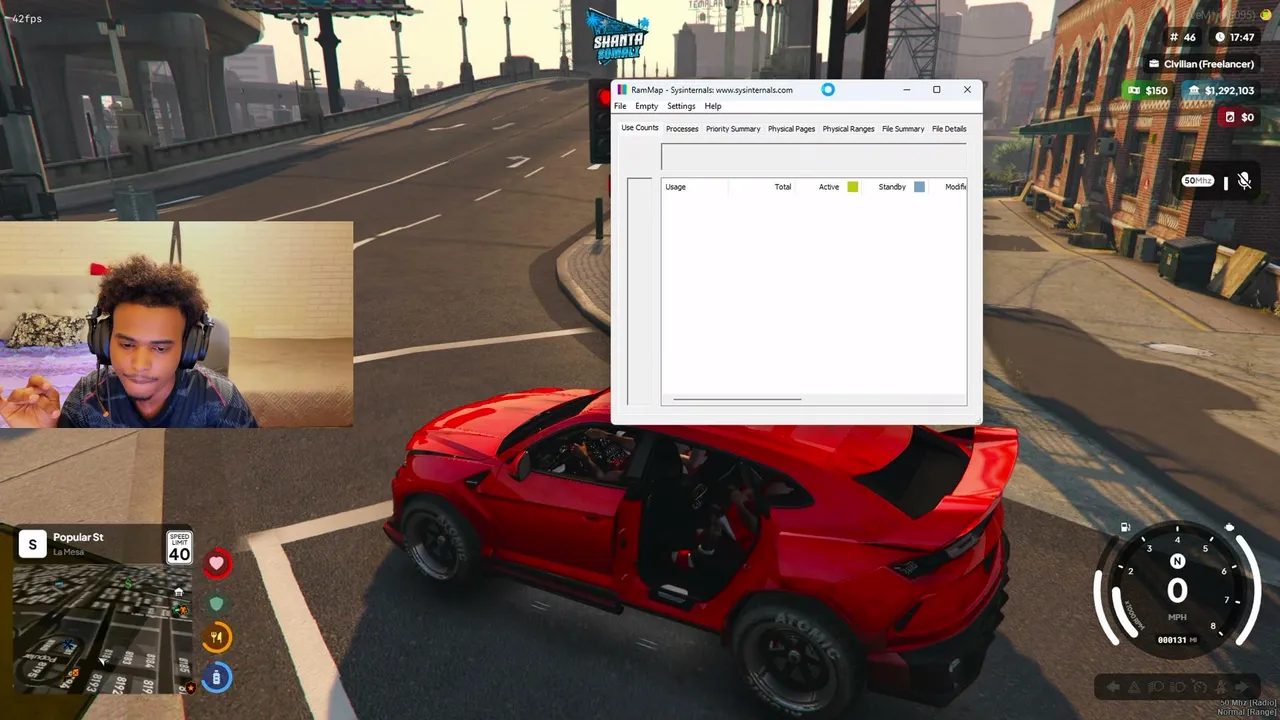Click the green shield armor icon
This screenshot has height=720, width=1280.
pyautogui.click(x=217, y=603)
